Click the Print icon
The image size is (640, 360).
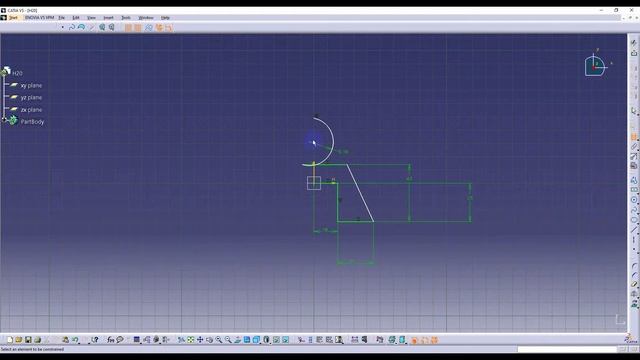pos(38,340)
